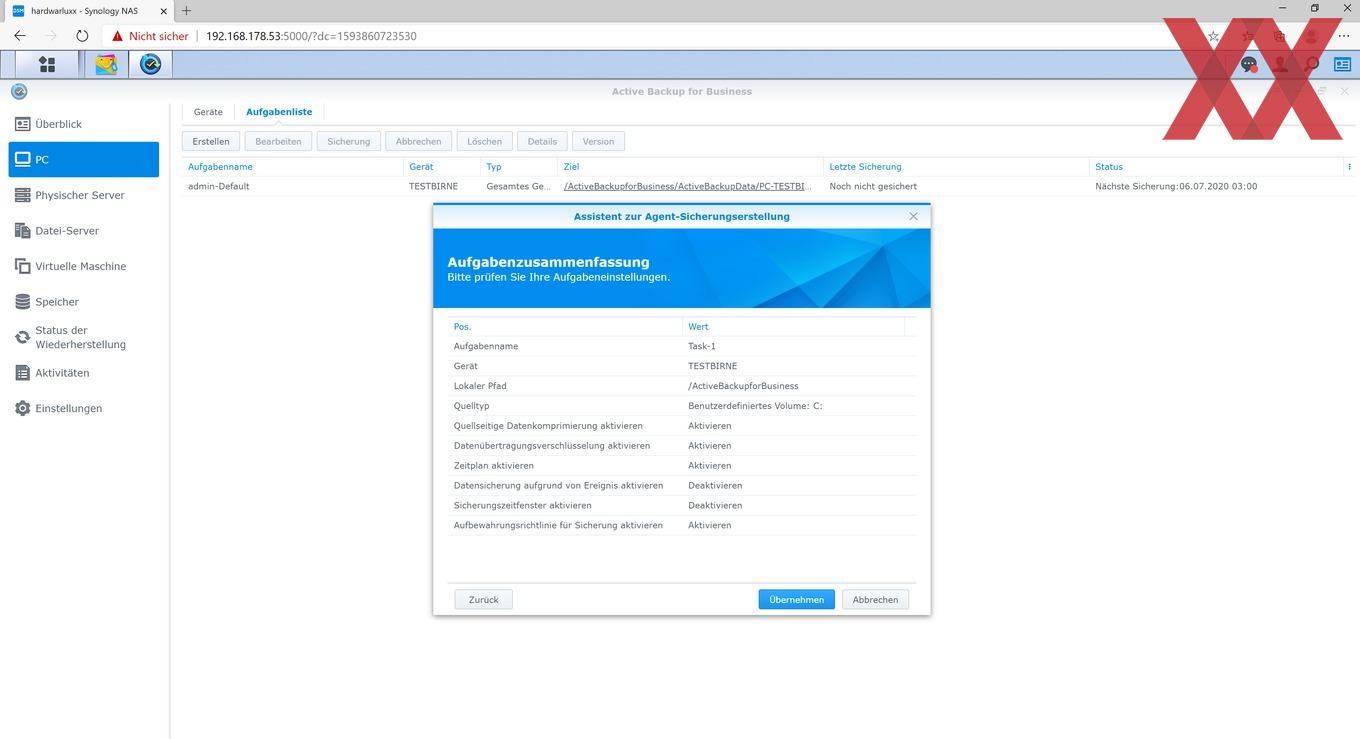
Task: Open DSM search magnifier icon
Action: (1311, 65)
